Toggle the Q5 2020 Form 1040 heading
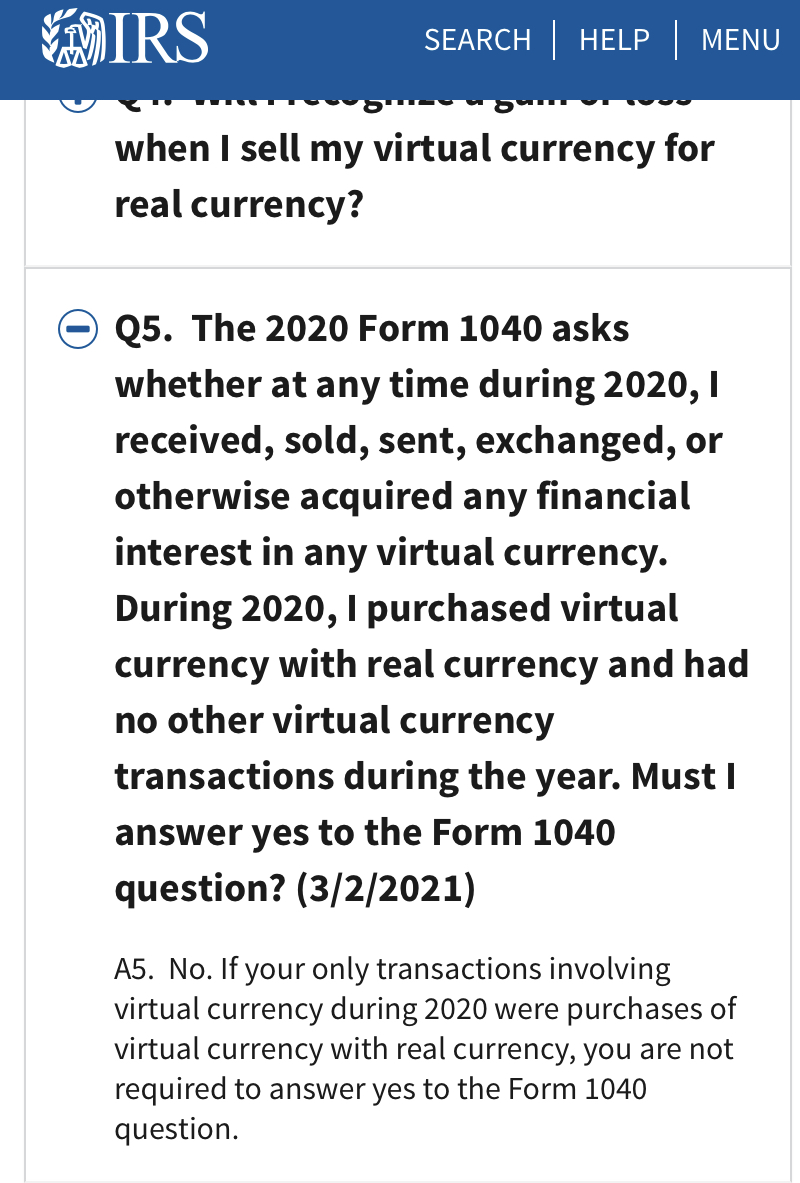 432,608
